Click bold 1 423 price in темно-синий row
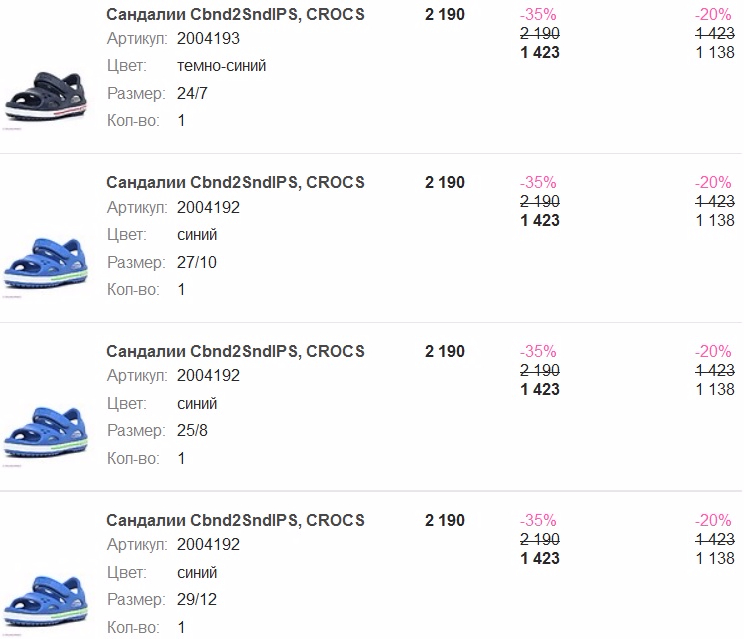The image size is (744, 639). coord(540,52)
